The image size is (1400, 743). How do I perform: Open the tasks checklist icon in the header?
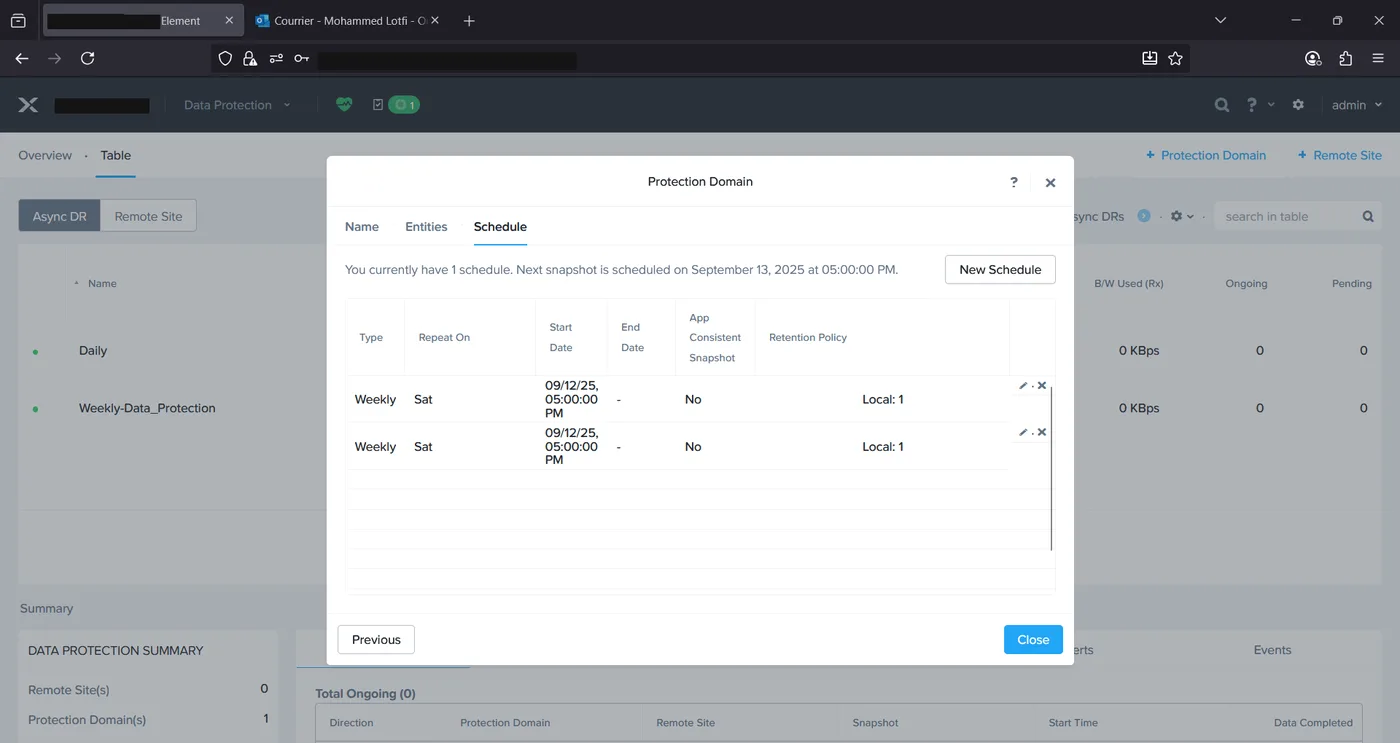[x=378, y=104]
